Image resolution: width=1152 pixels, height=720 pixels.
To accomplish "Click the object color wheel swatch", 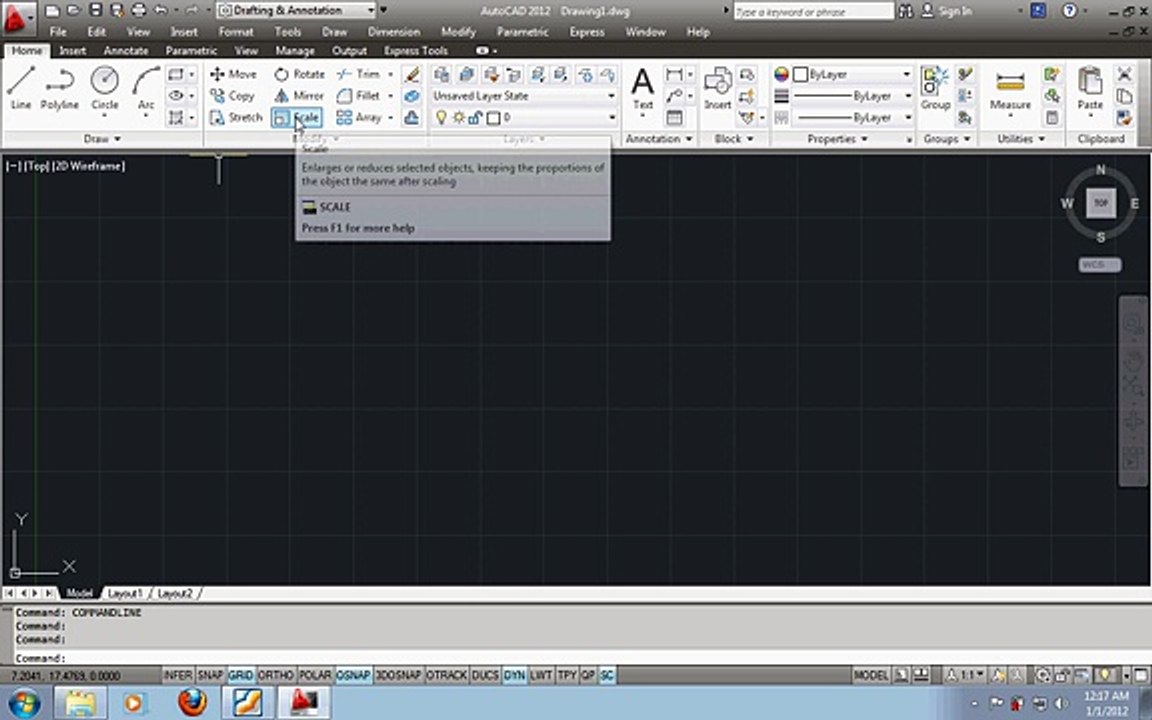I will [781, 74].
